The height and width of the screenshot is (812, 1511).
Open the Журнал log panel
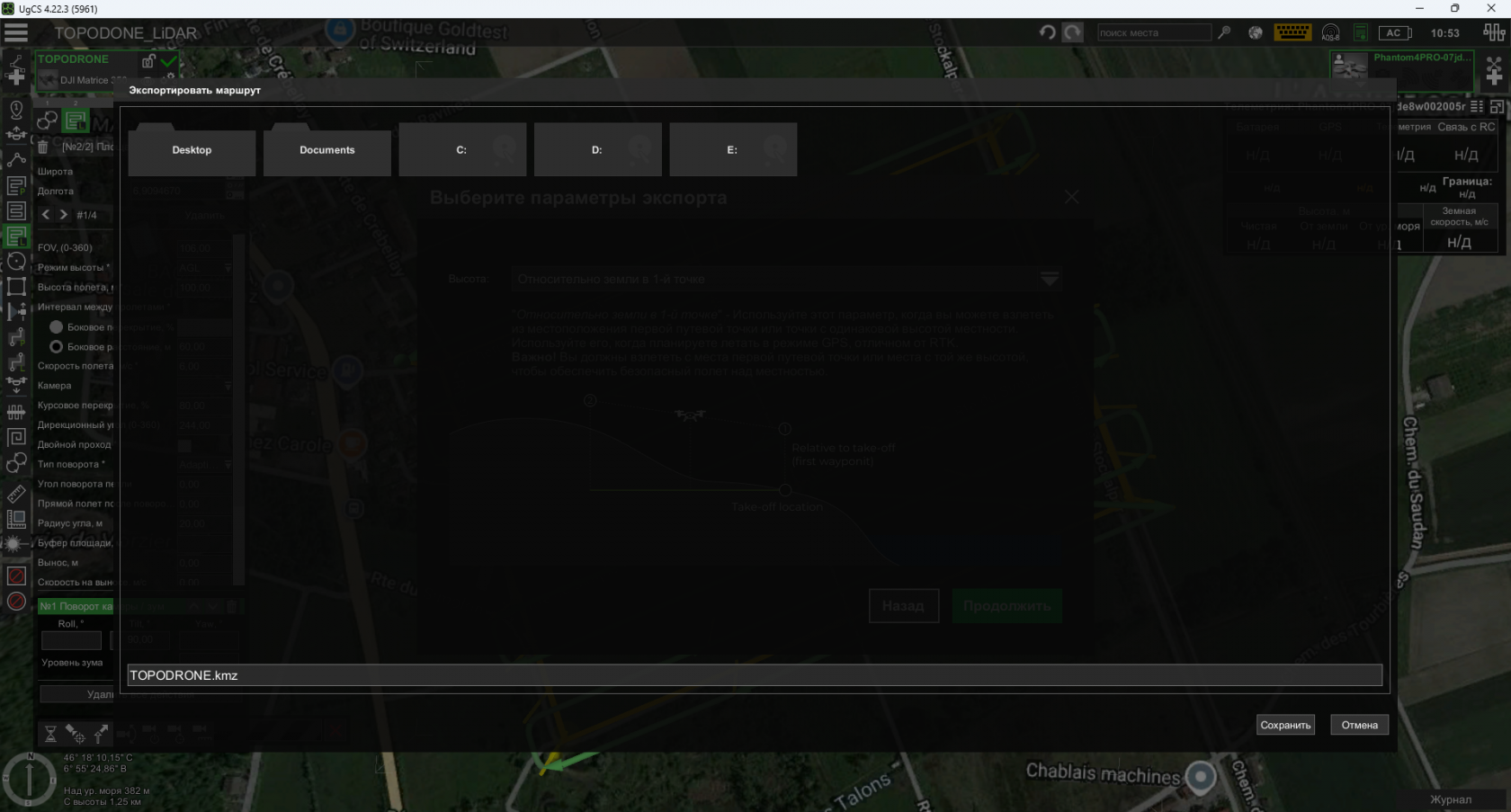point(1451,799)
